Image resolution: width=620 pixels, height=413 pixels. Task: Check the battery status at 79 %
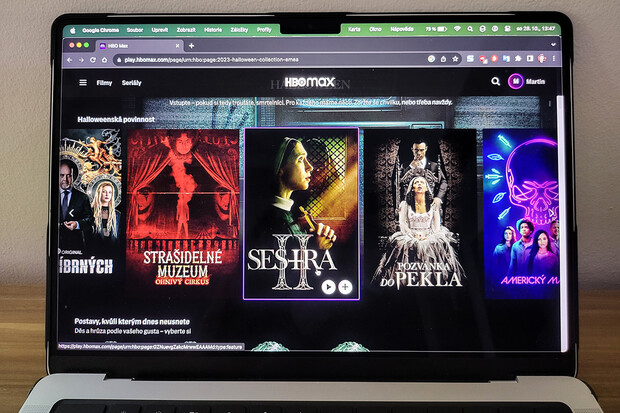[436, 29]
